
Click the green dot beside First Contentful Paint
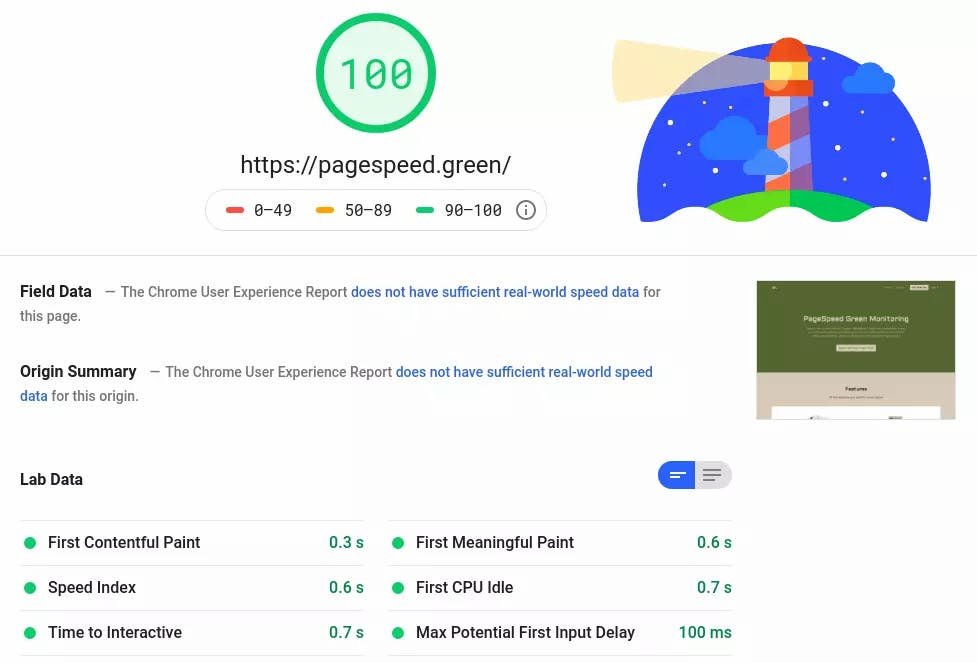30,542
